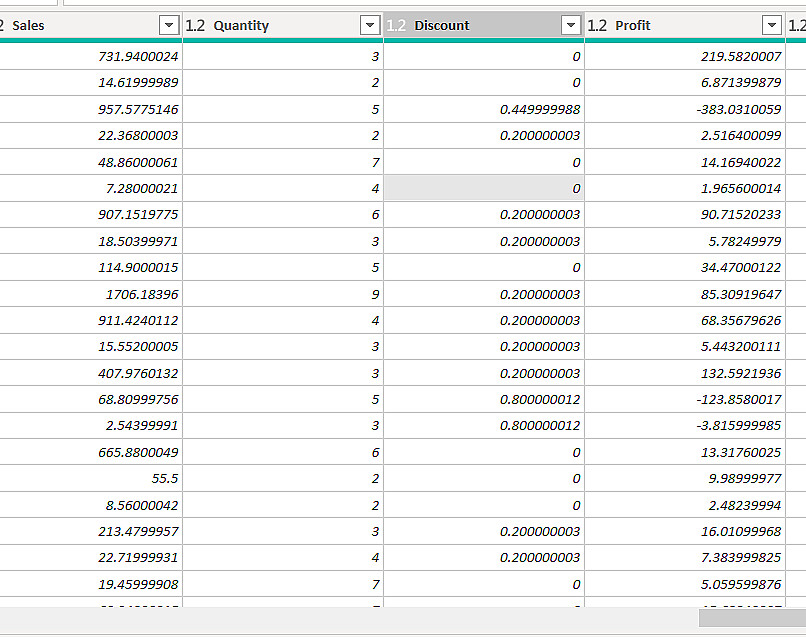Open the Discount column filter dropdown

(x=571, y=25)
